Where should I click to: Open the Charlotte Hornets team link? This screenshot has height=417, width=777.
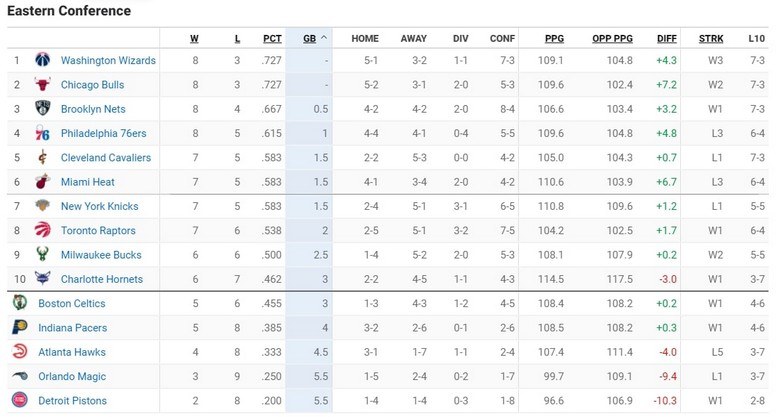coord(102,279)
